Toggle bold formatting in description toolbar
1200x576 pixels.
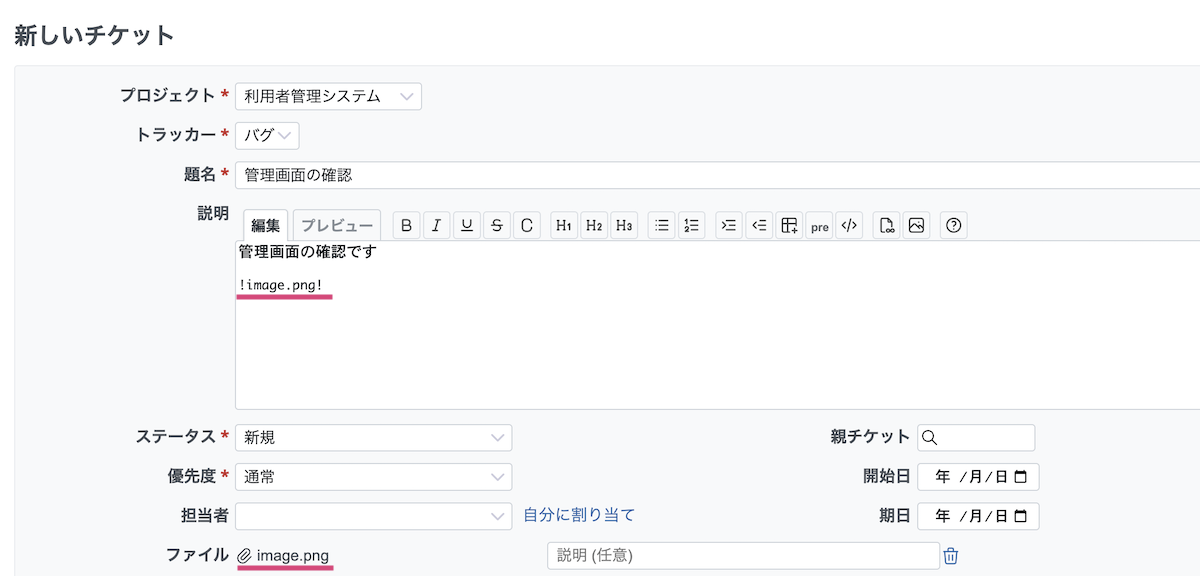point(406,225)
